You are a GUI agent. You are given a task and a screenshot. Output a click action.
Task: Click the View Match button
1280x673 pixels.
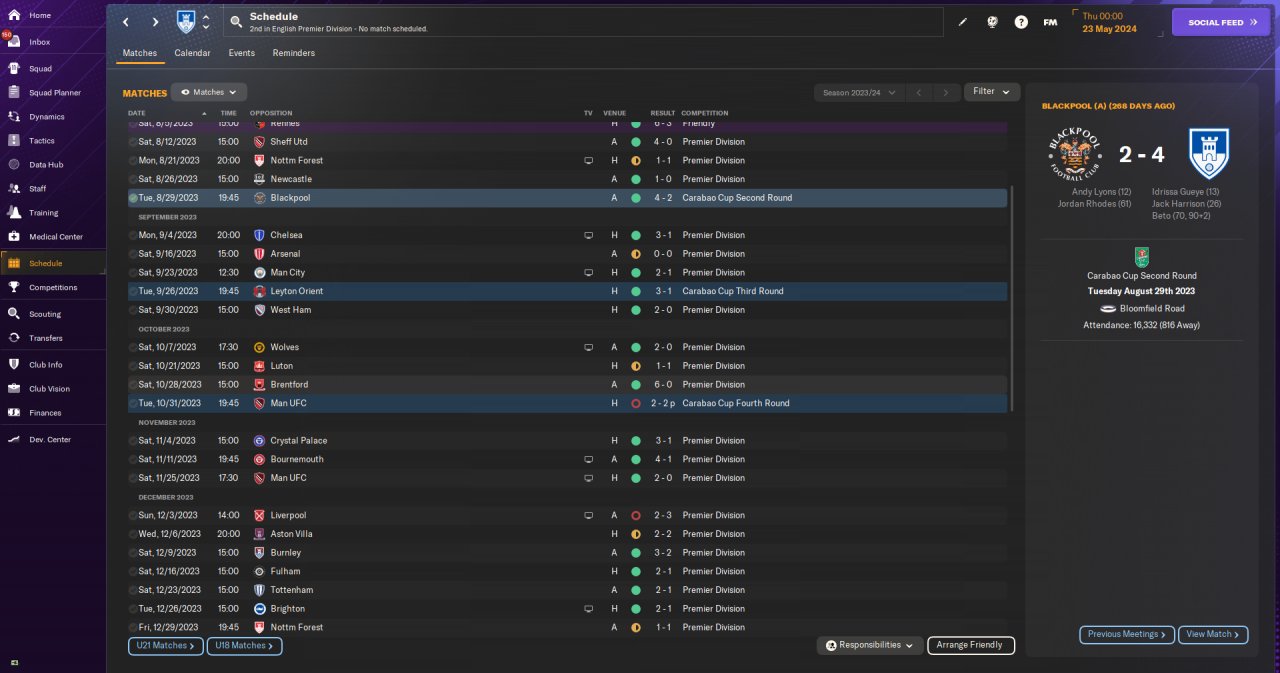coord(1213,634)
